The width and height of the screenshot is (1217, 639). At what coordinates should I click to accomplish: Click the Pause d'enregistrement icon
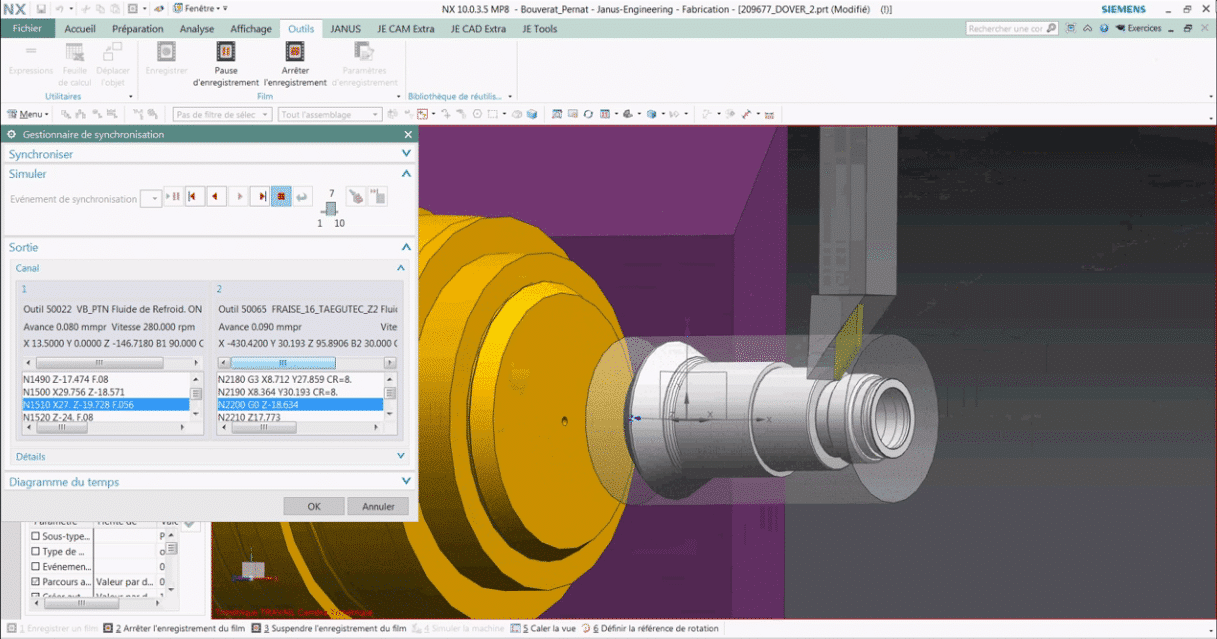pos(226,52)
